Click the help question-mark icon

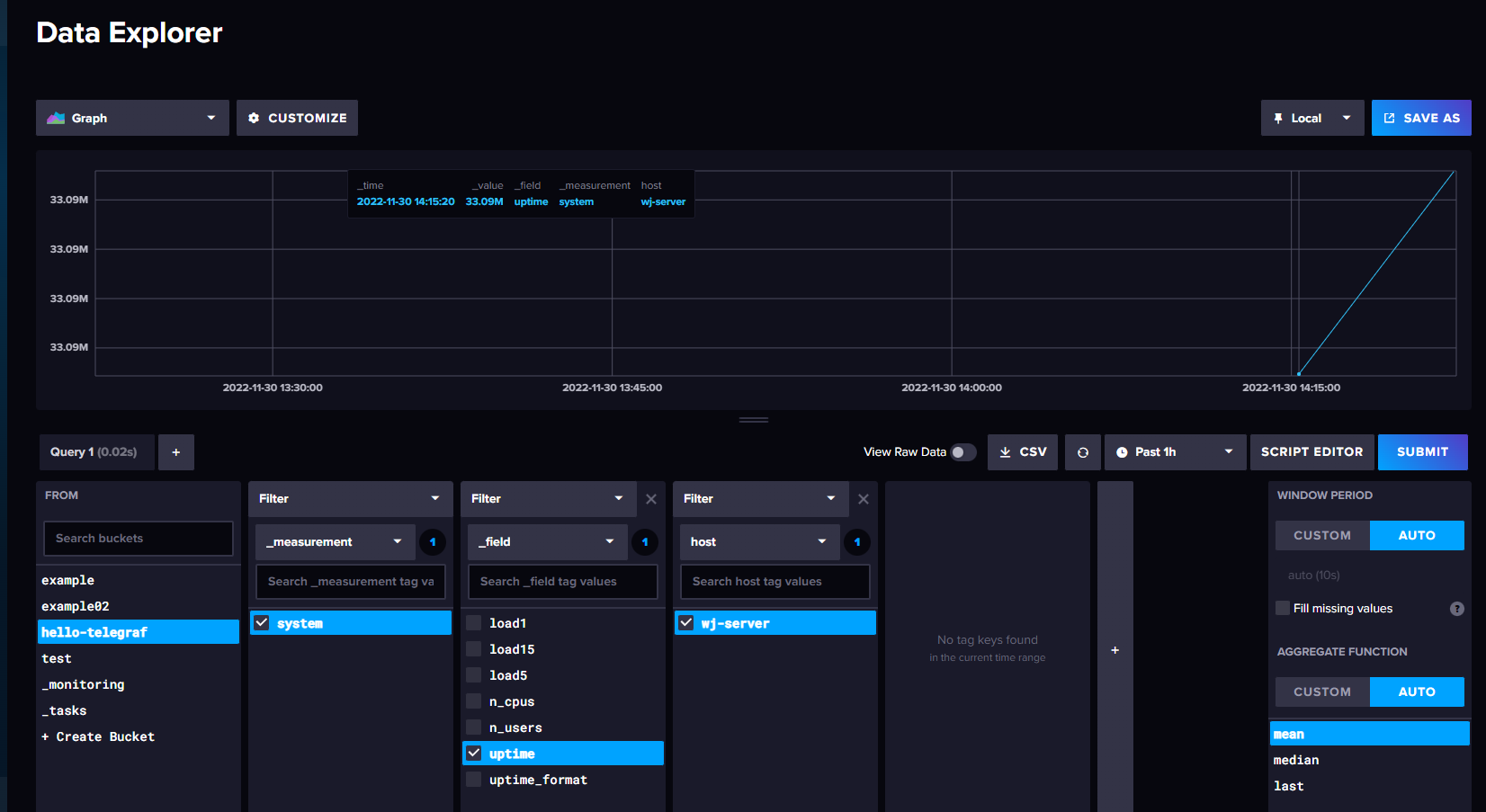[1457, 609]
